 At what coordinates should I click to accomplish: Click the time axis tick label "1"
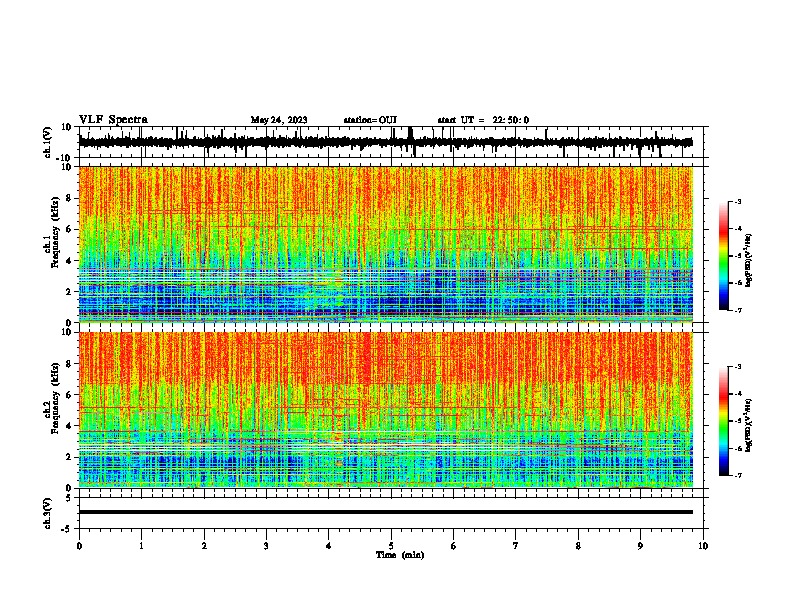click(141, 546)
